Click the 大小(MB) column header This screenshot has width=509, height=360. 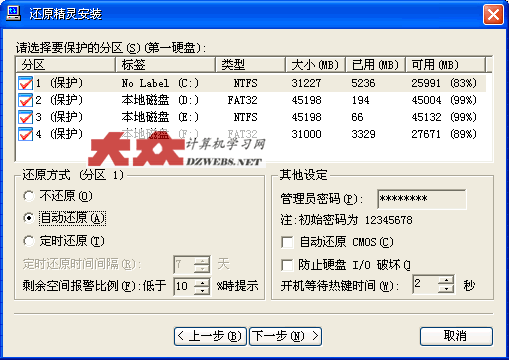(315, 65)
